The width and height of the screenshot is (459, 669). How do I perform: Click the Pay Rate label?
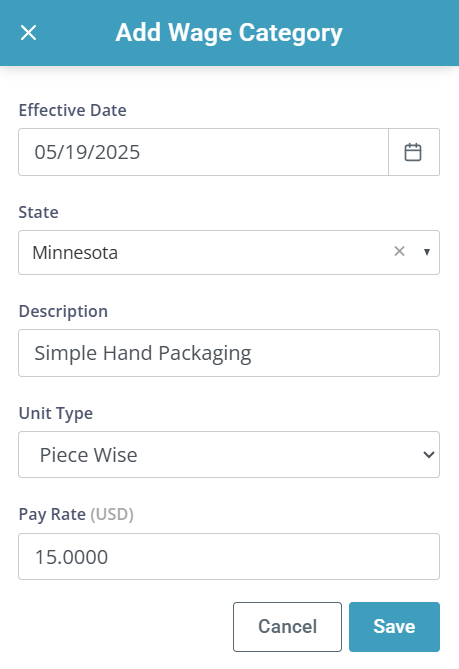point(52,515)
